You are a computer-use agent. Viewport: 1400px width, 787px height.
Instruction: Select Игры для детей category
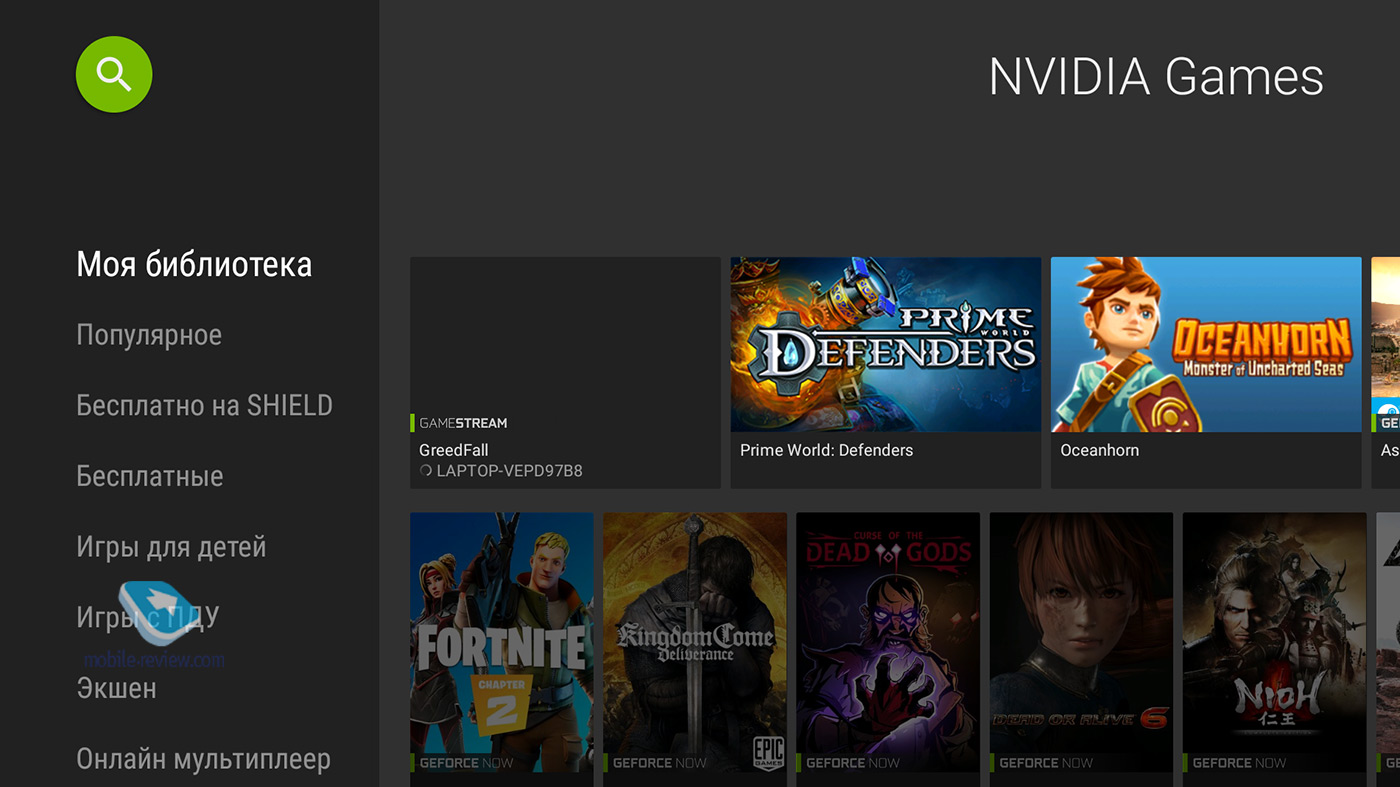coord(171,547)
